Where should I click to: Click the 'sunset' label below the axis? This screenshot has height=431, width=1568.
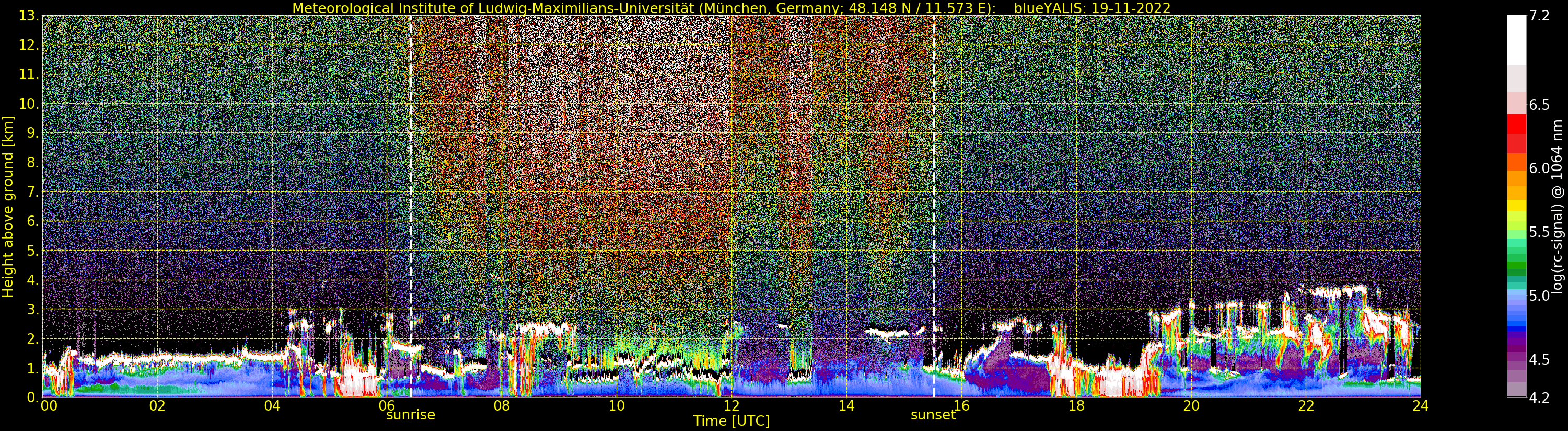coord(933,415)
